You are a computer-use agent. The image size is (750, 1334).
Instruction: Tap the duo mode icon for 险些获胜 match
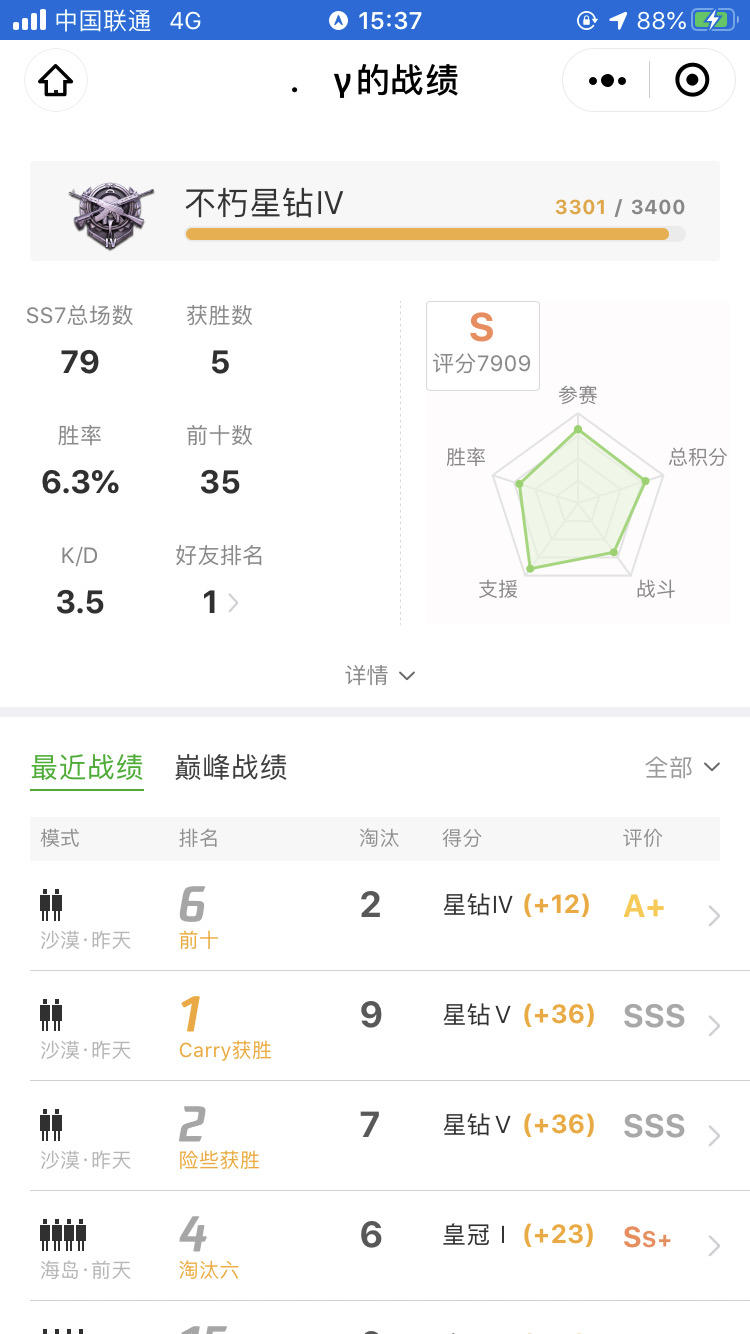[51, 1125]
